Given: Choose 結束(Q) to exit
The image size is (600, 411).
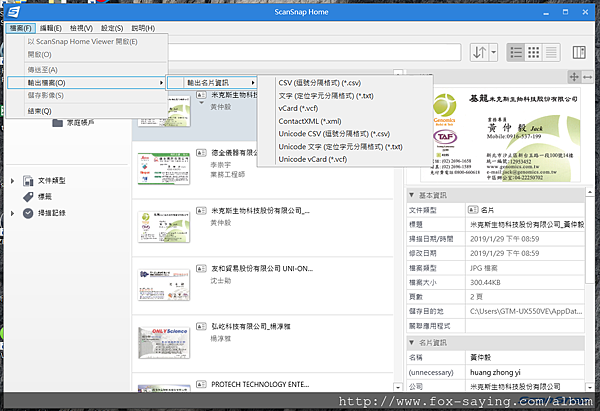Looking at the screenshot, I should (x=88, y=111).
